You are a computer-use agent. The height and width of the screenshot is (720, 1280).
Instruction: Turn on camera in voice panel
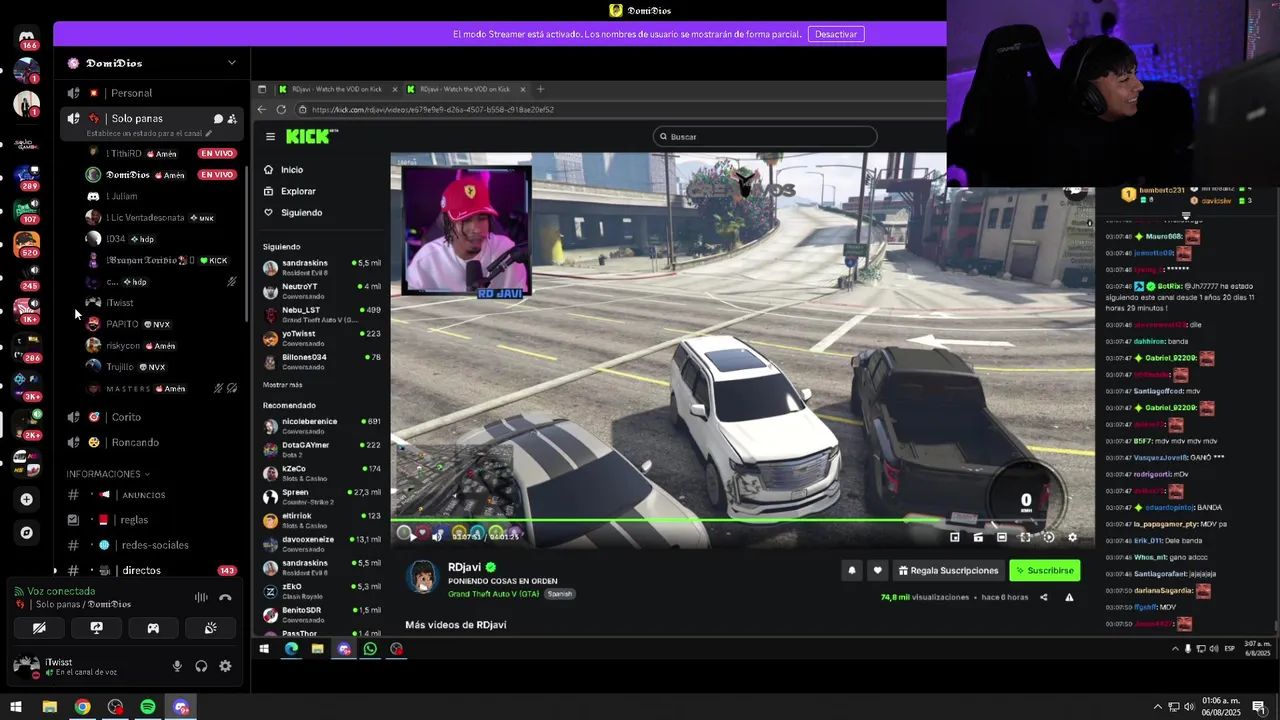pos(39,628)
